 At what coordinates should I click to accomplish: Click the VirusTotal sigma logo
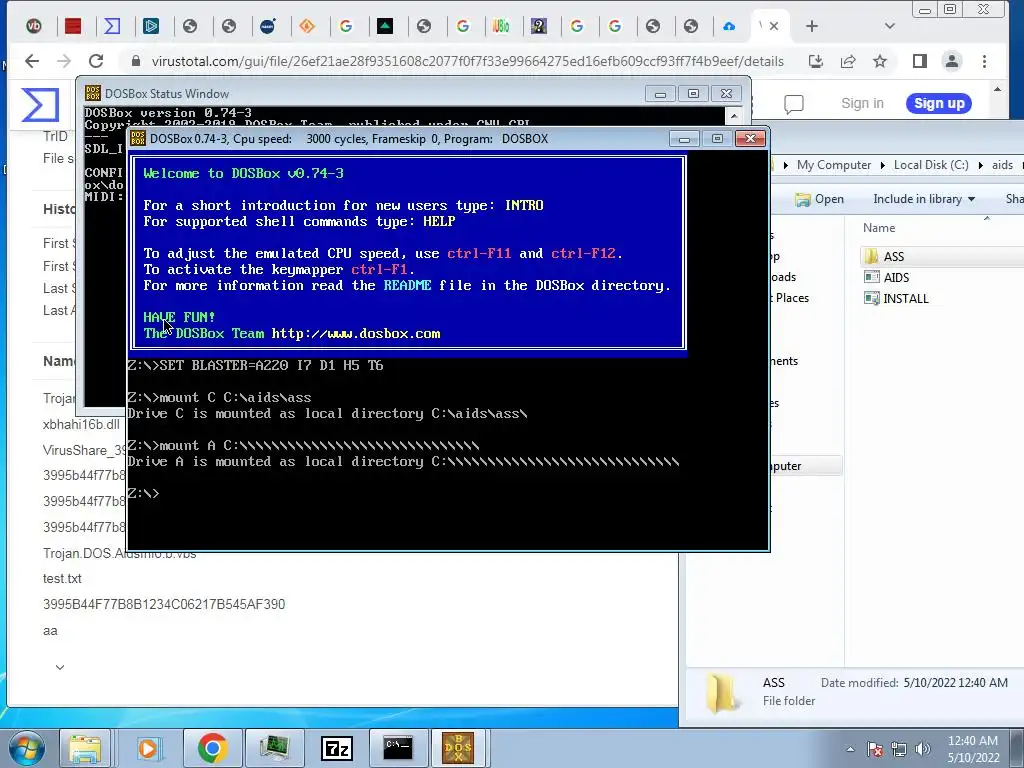click(40, 104)
